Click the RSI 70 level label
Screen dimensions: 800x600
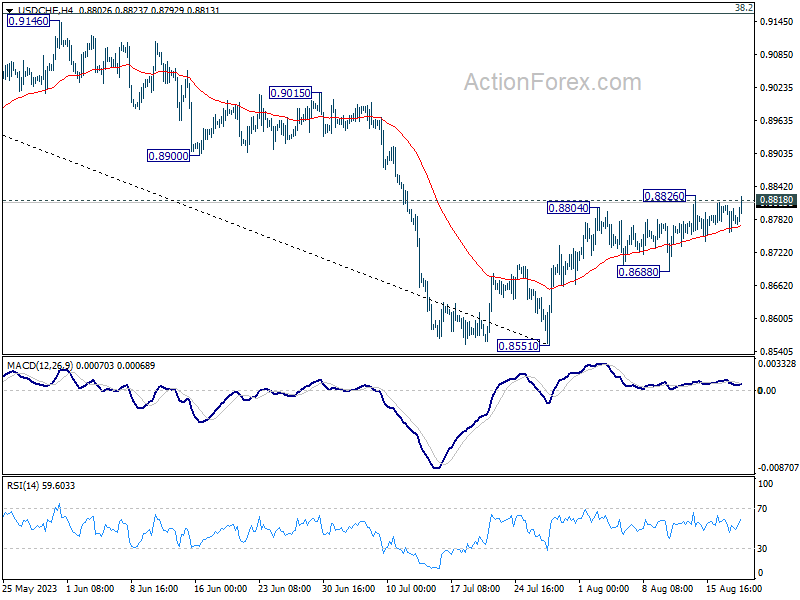tap(762, 509)
